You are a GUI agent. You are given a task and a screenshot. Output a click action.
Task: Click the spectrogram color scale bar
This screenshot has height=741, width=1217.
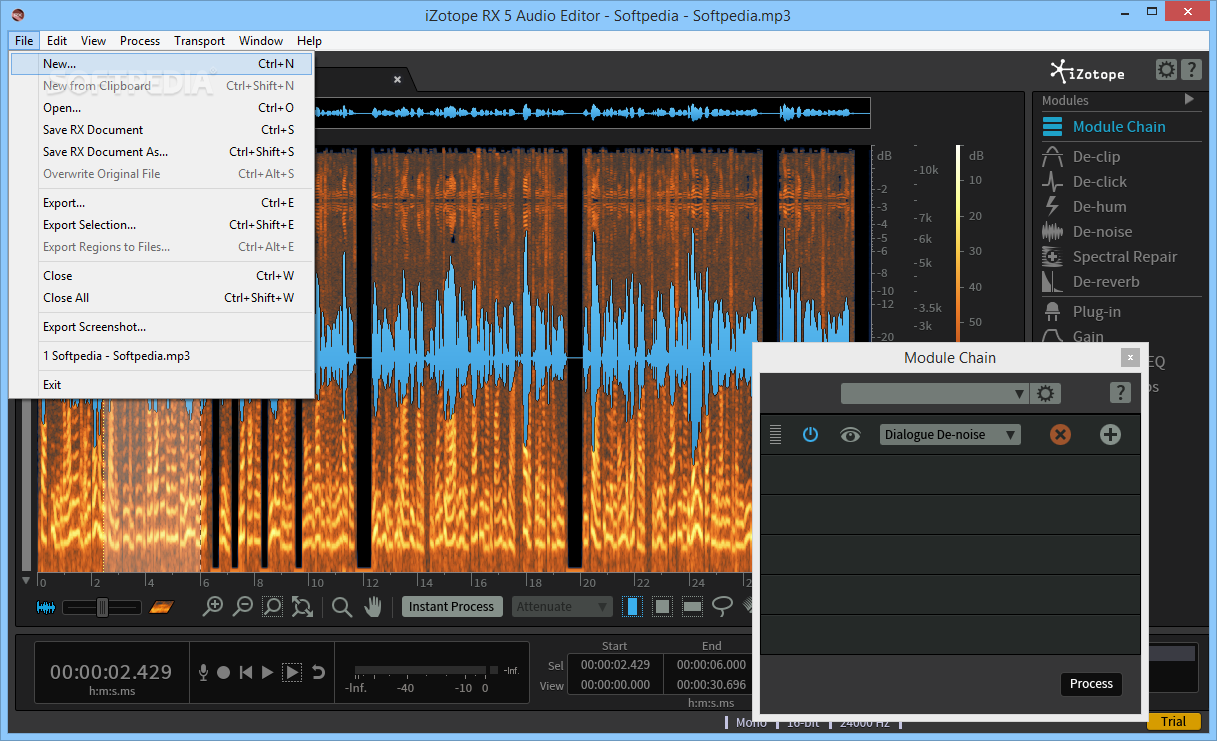coord(958,245)
